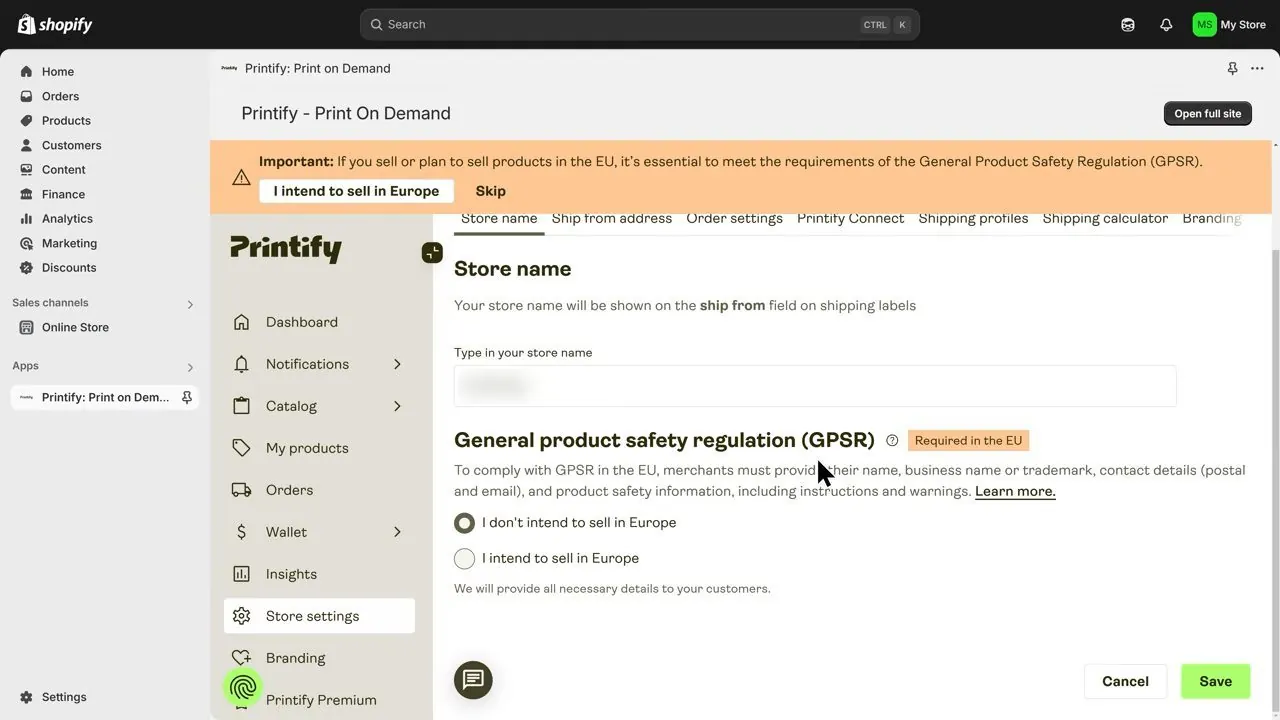Switch to Order settings tab

point(734,219)
